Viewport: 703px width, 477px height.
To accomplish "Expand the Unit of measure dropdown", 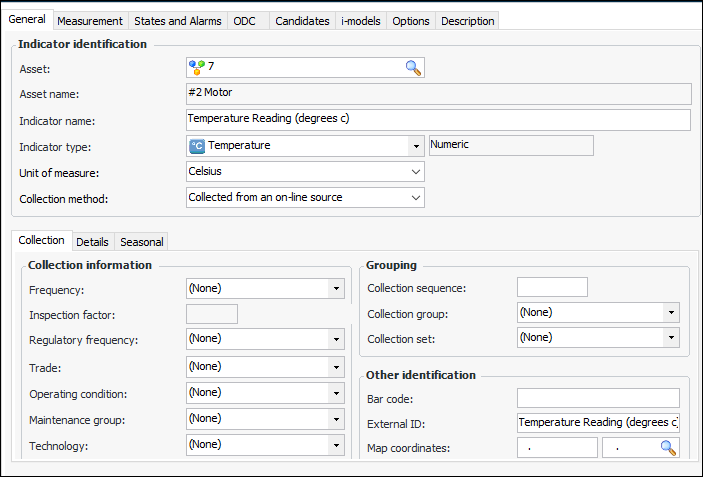I will tap(415, 172).
